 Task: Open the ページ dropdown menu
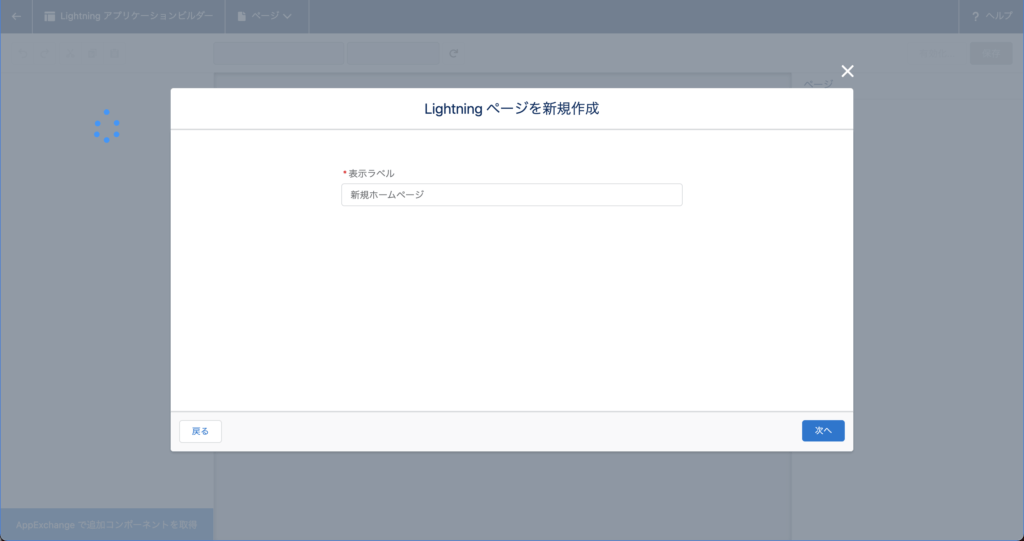click(264, 16)
